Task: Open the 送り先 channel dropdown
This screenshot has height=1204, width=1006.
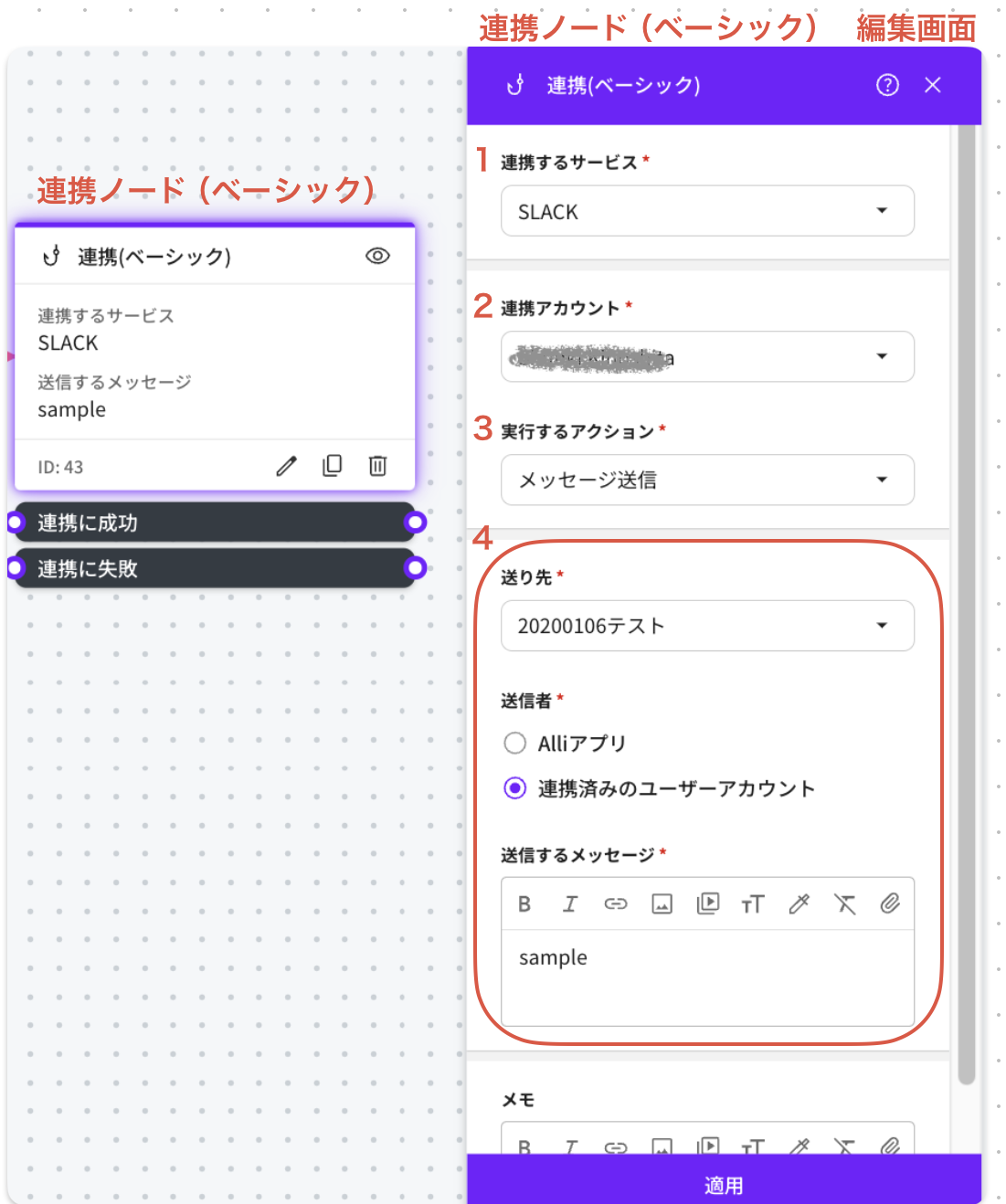Action: point(706,626)
